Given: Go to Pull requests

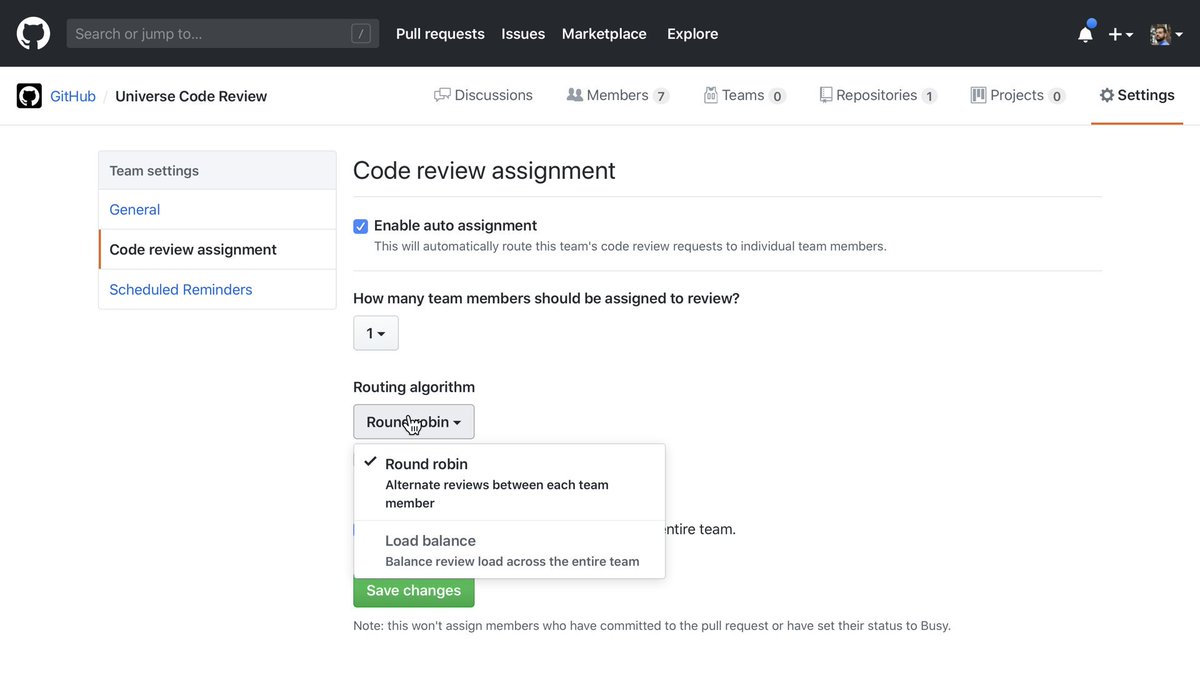Looking at the screenshot, I should pyautogui.click(x=440, y=34).
